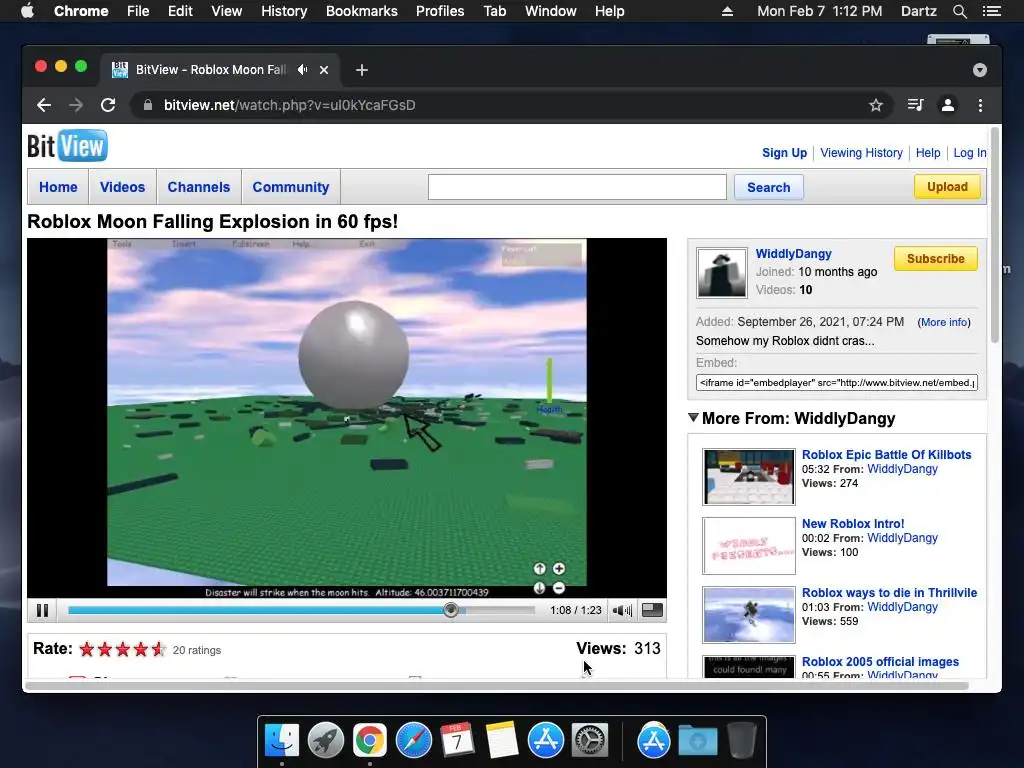Open Launchpad in the Dock
The image size is (1024, 768).
pyautogui.click(x=326, y=741)
